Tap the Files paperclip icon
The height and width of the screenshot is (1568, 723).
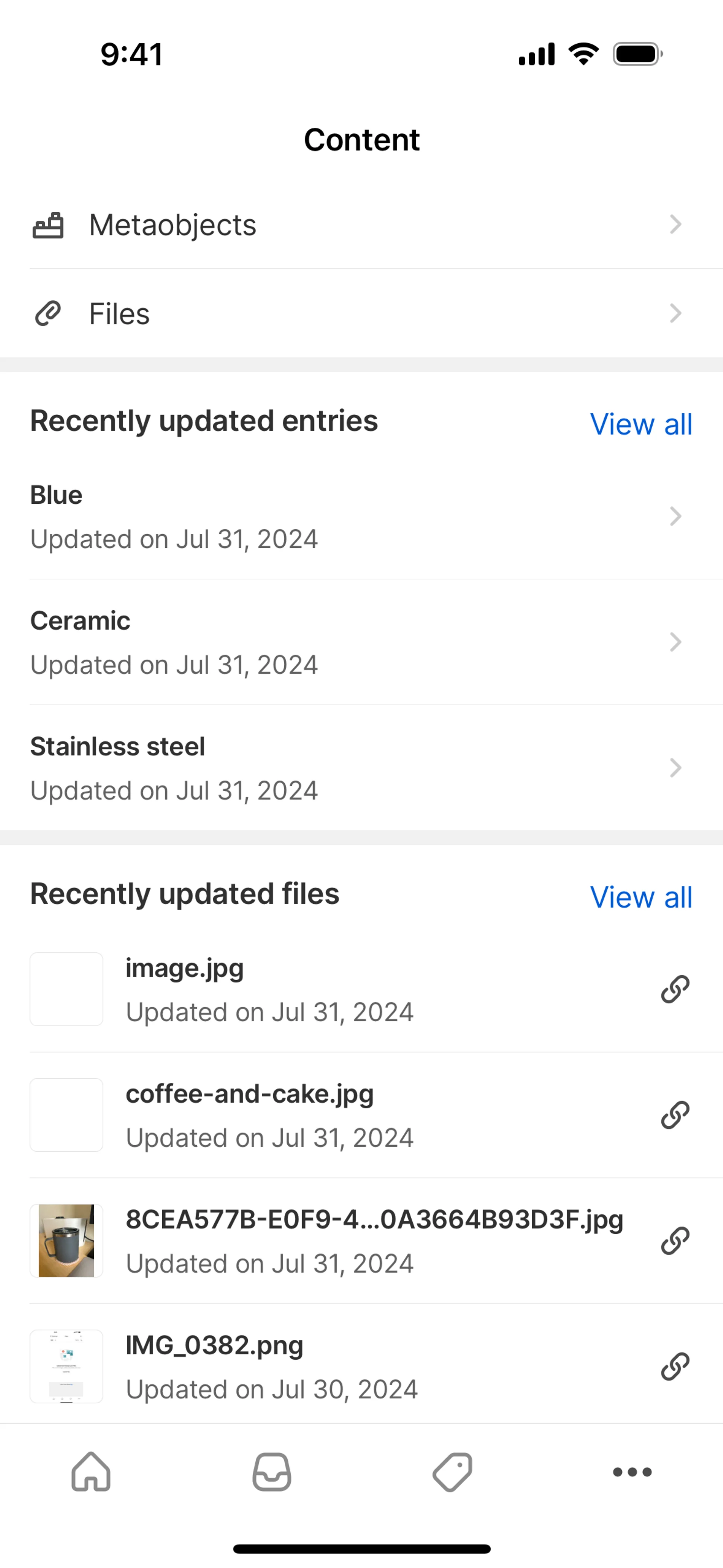[x=48, y=313]
